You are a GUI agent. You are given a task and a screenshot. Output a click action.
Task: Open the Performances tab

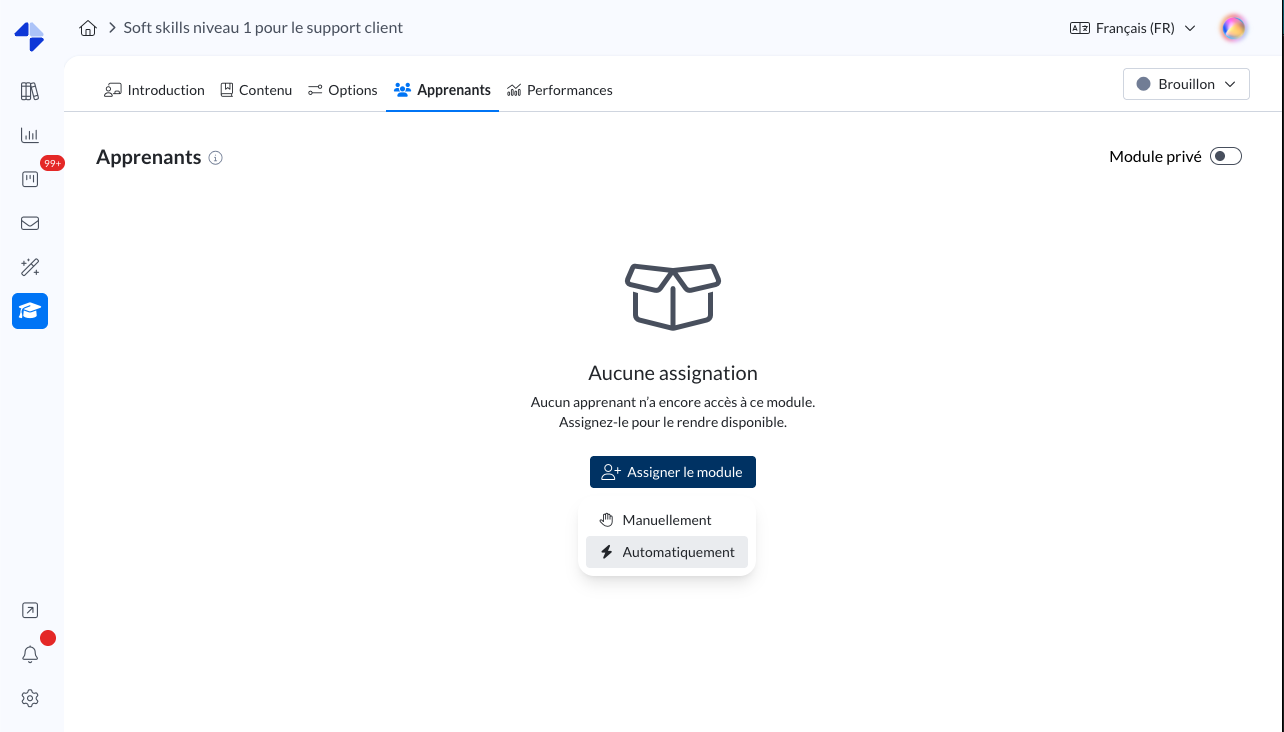[x=559, y=90]
